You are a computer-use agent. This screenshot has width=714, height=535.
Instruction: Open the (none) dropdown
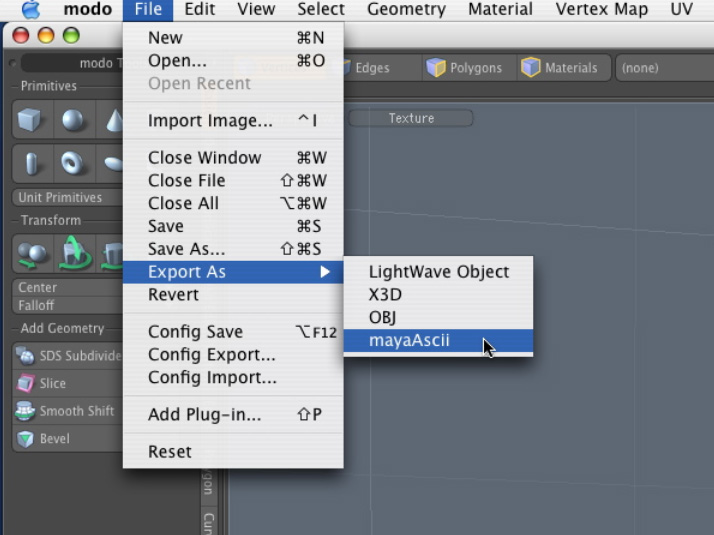coord(665,68)
